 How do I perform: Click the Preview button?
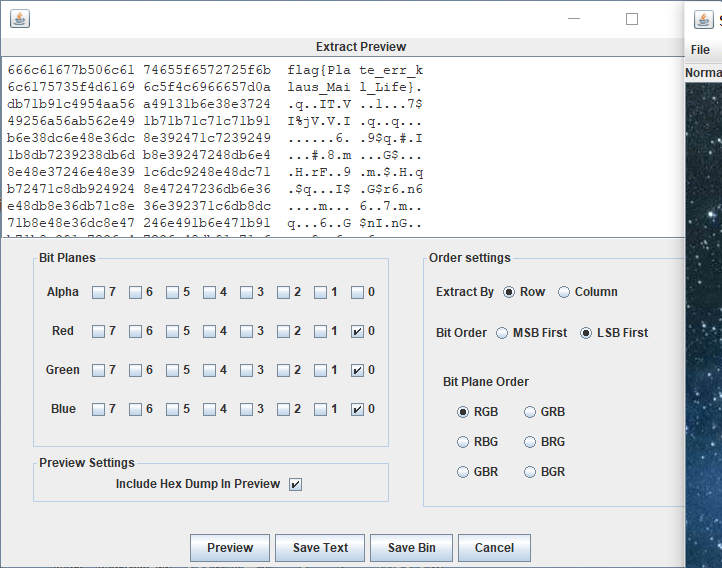(x=230, y=548)
